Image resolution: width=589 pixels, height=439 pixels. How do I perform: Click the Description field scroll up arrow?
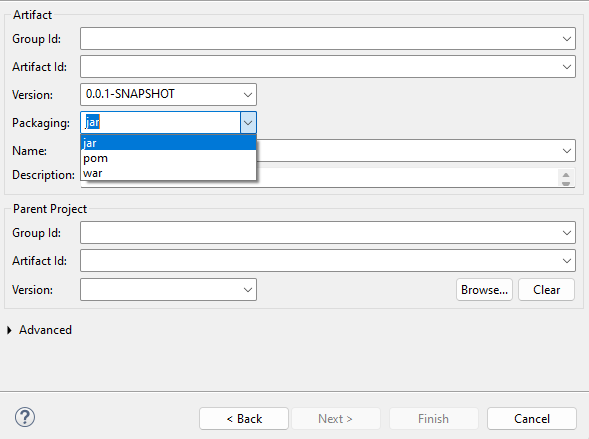(x=566, y=175)
